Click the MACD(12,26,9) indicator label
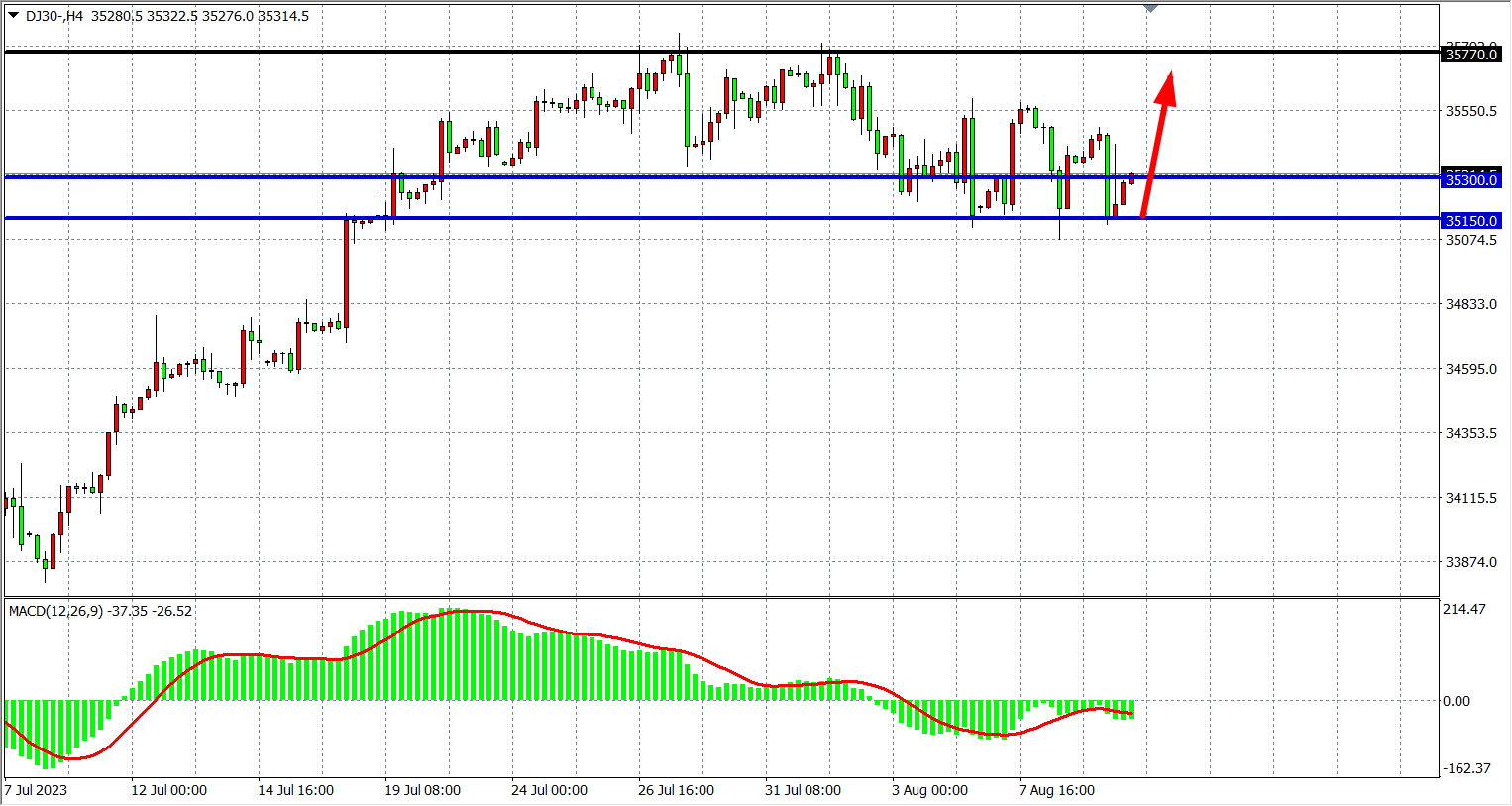1512x806 pixels. click(x=55, y=611)
